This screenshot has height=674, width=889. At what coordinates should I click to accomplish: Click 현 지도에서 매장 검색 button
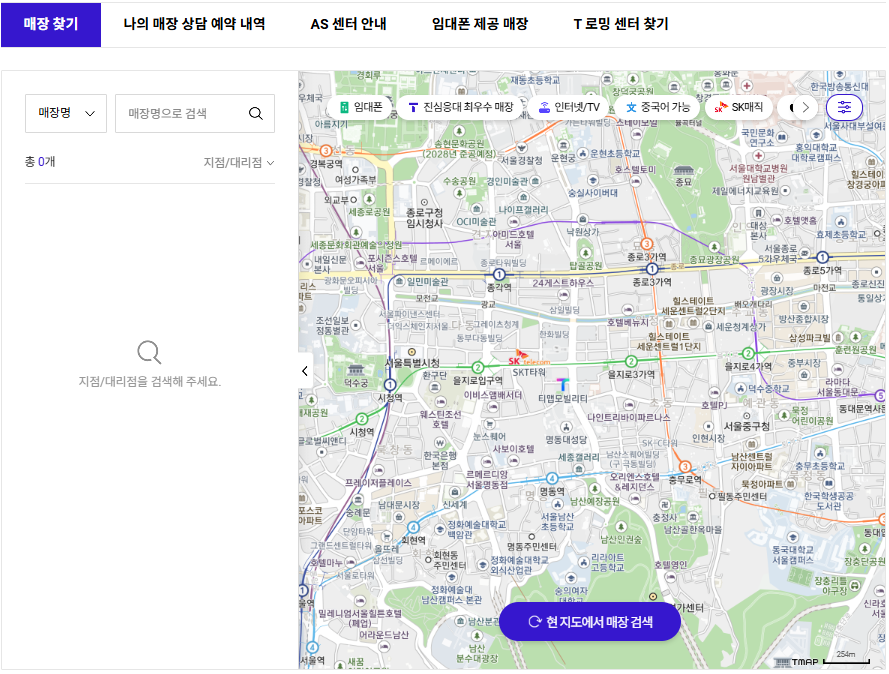[590, 622]
